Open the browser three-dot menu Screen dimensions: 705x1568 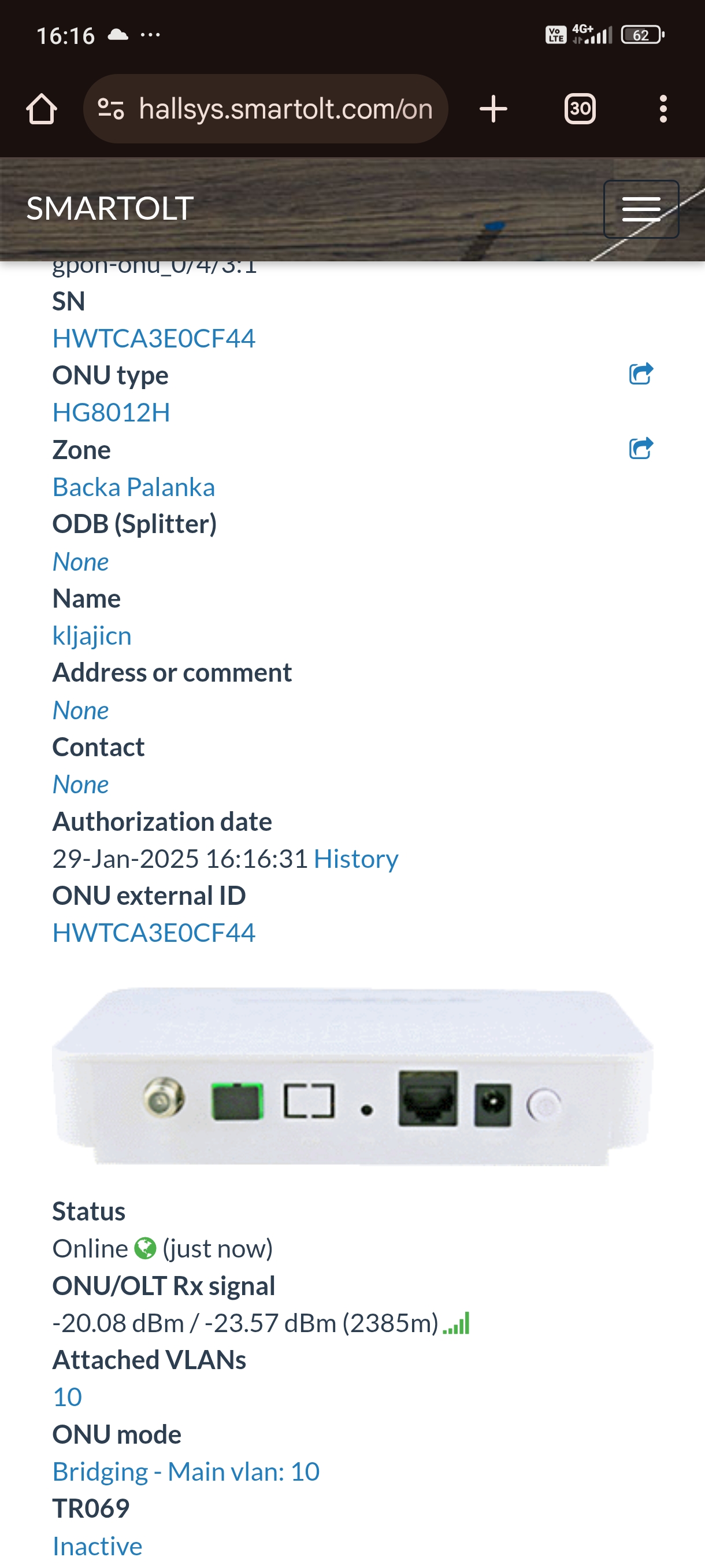pyautogui.click(x=663, y=109)
